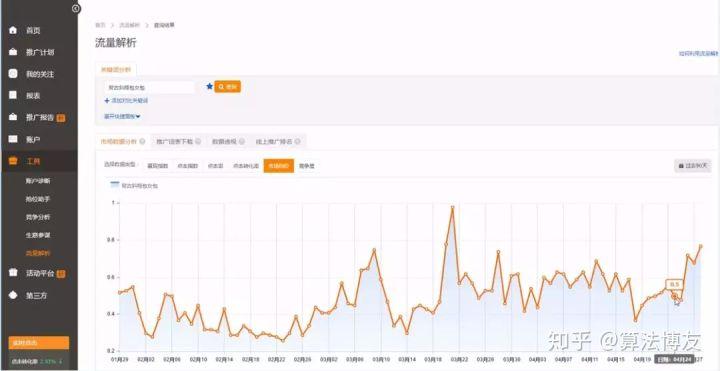
Task: Open 报表 via its sidebar icon
Action: [x=13, y=95]
